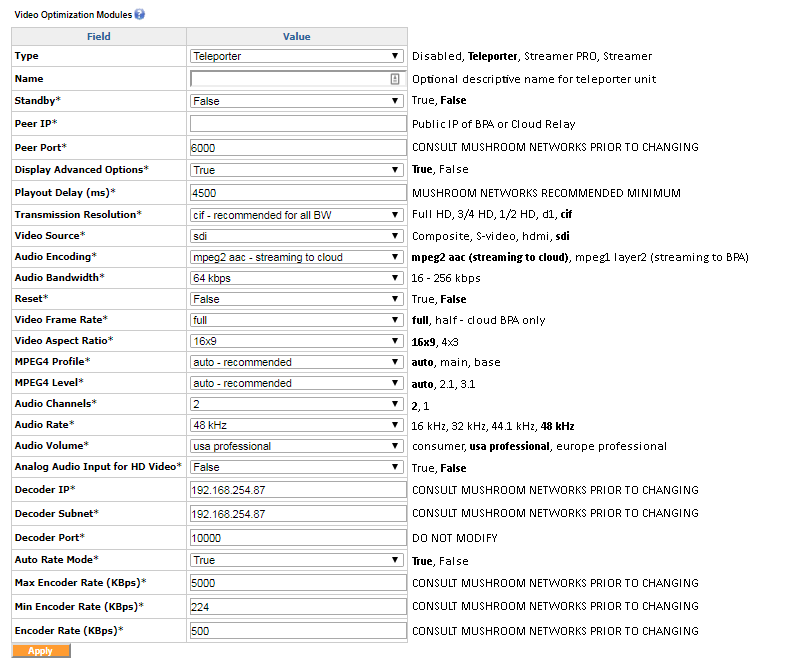This screenshot has width=795, height=662.
Task: Open Video Source dropdown set to sdi
Action: [297, 236]
